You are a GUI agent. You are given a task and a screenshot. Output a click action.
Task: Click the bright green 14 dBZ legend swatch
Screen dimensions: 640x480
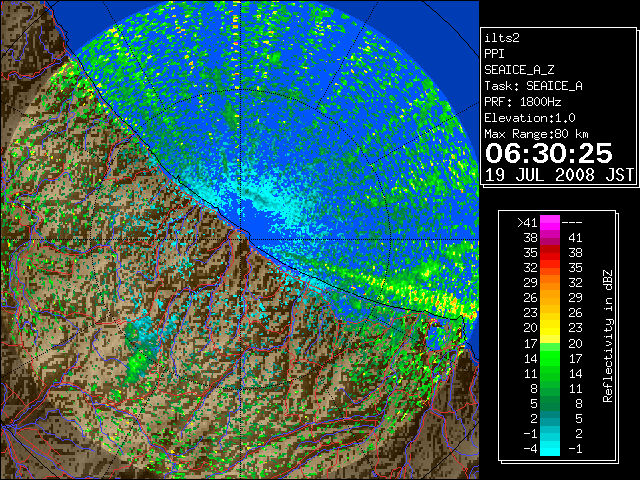coord(550,358)
